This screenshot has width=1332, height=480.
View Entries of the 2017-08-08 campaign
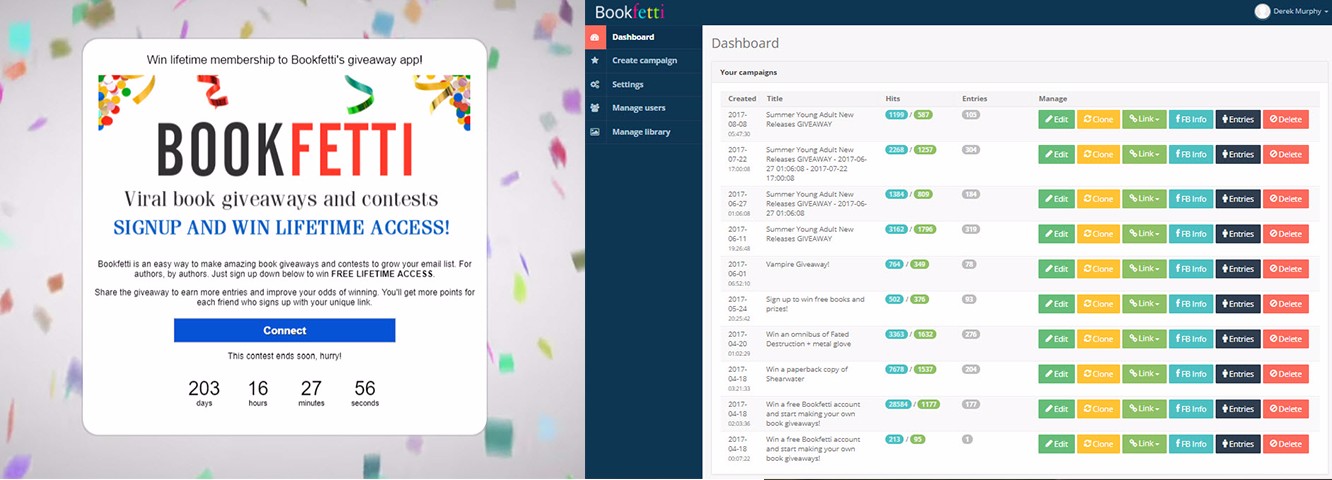pyautogui.click(x=1237, y=119)
